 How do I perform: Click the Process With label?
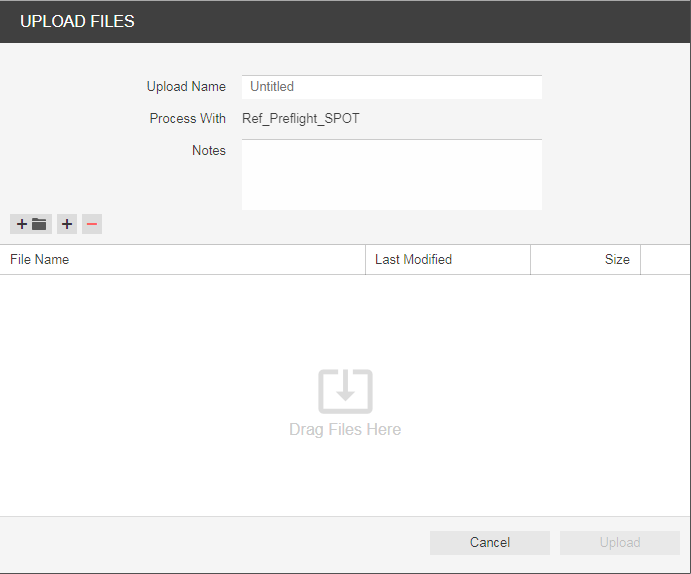(x=187, y=118)
